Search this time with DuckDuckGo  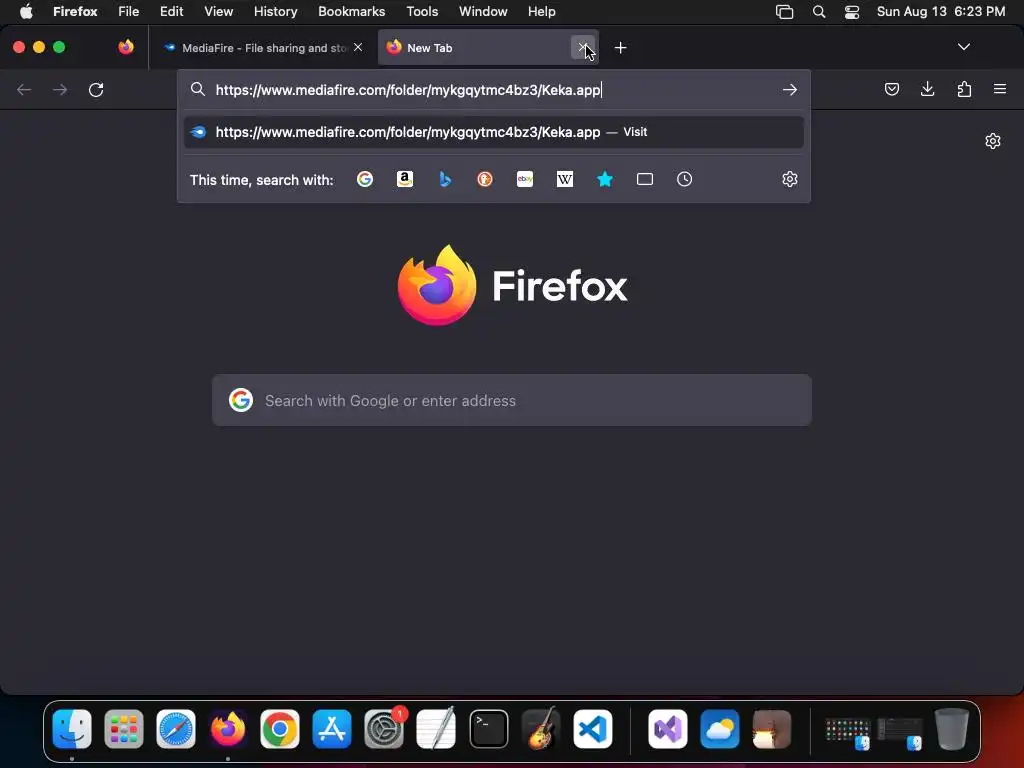(485, 179)
